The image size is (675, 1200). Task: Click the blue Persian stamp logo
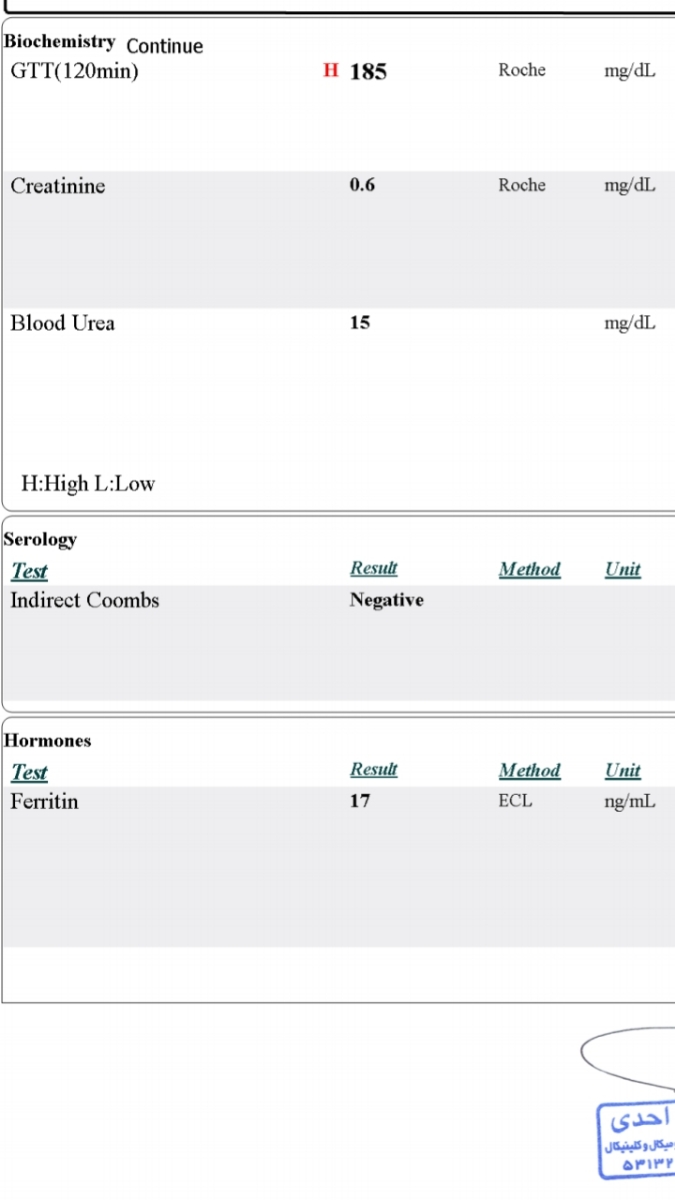click(637, 1141)
